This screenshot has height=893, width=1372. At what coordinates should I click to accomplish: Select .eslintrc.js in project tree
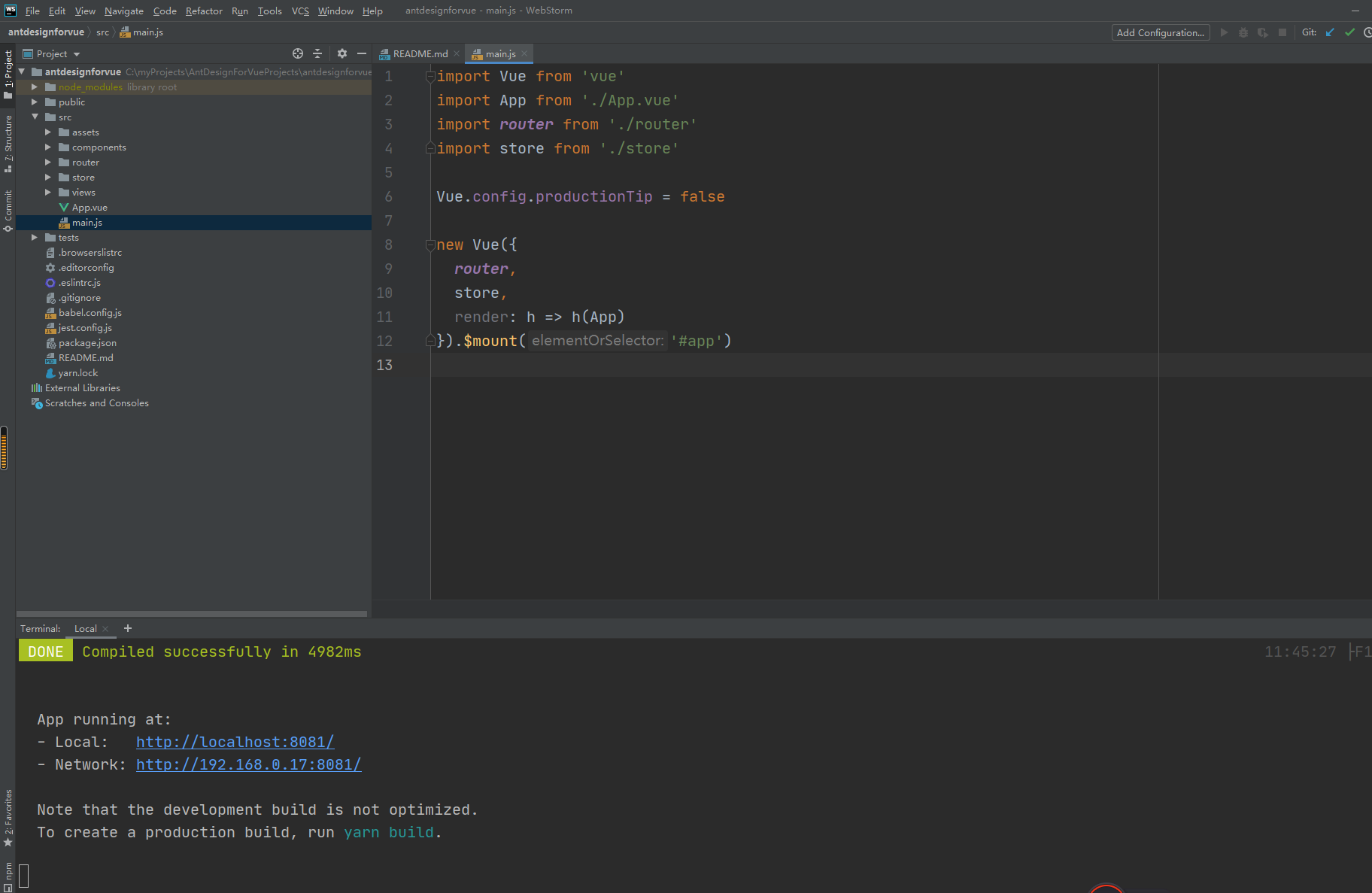click(79, 282)
